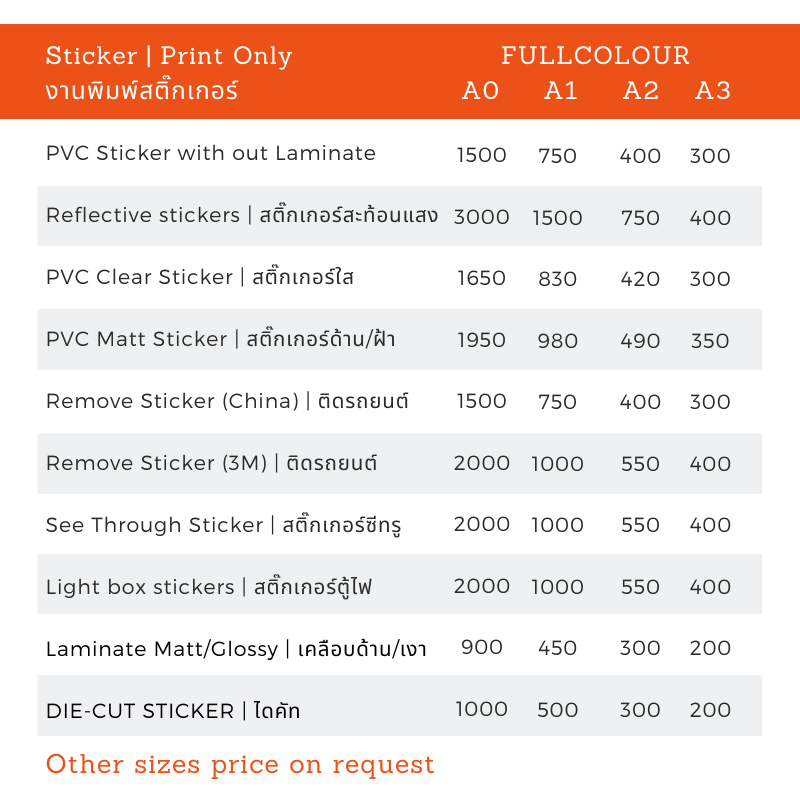The width and height of the screenshot is (800, 800).
Task: Select the See Through Sticker row label
Action: click(223, 525)
